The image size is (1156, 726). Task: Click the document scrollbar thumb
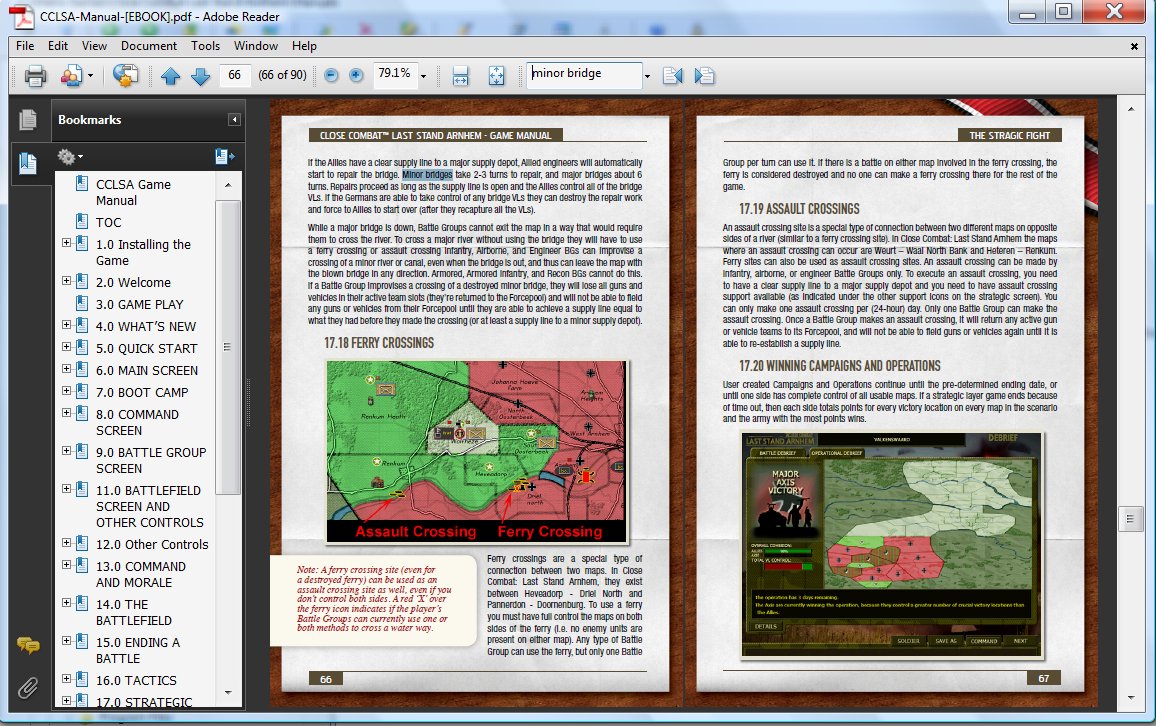coord(1130,519)
